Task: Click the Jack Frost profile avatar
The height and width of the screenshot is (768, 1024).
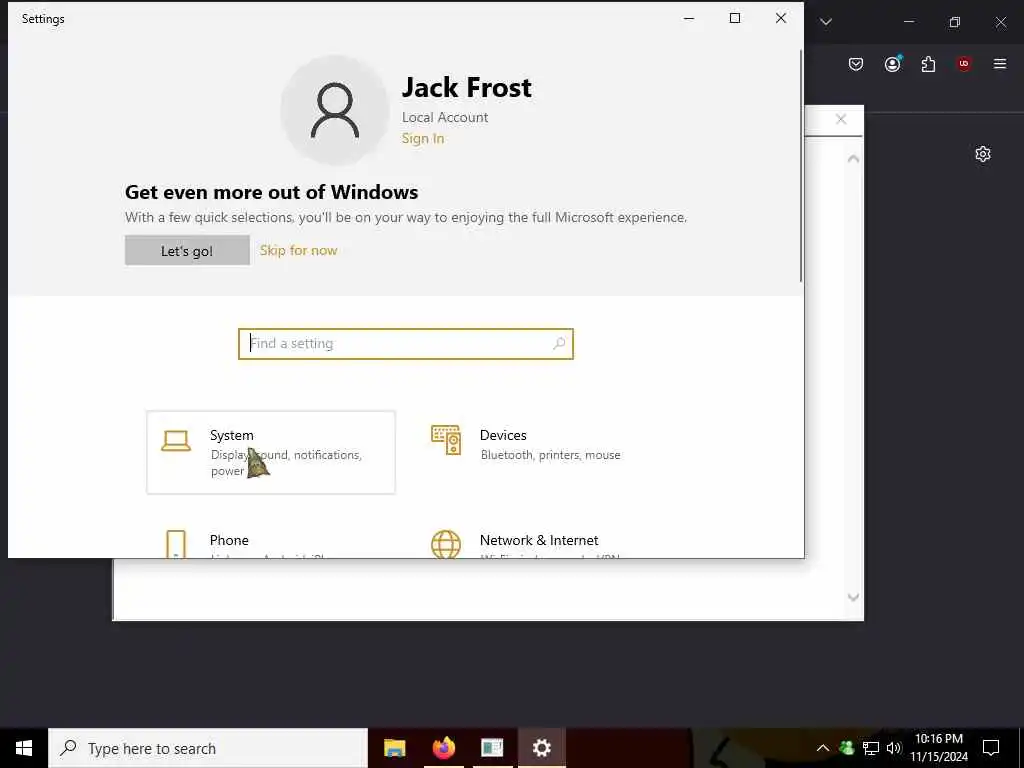Action: (335, 110)
